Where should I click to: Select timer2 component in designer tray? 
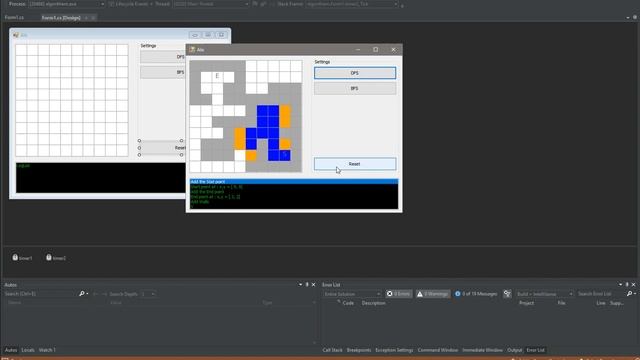click(x=56, y=258)
